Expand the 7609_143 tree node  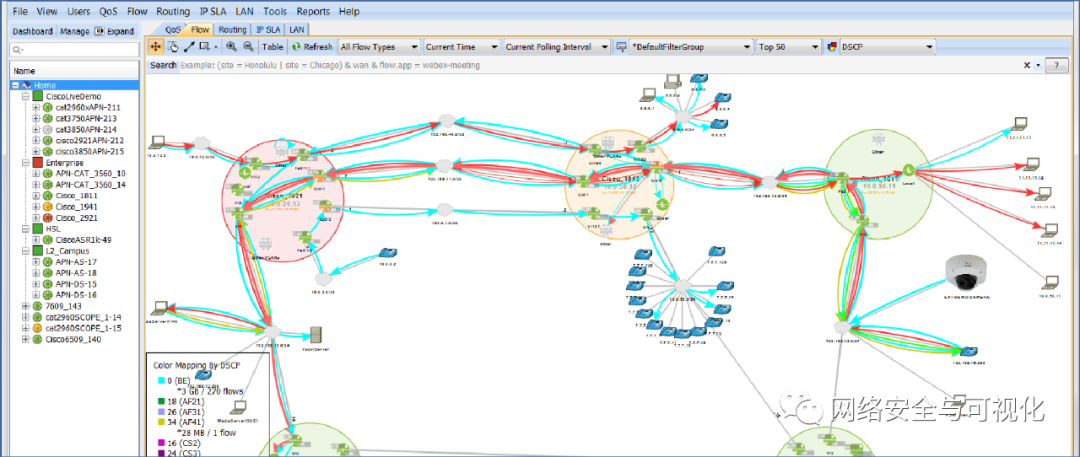pos(25,305)
